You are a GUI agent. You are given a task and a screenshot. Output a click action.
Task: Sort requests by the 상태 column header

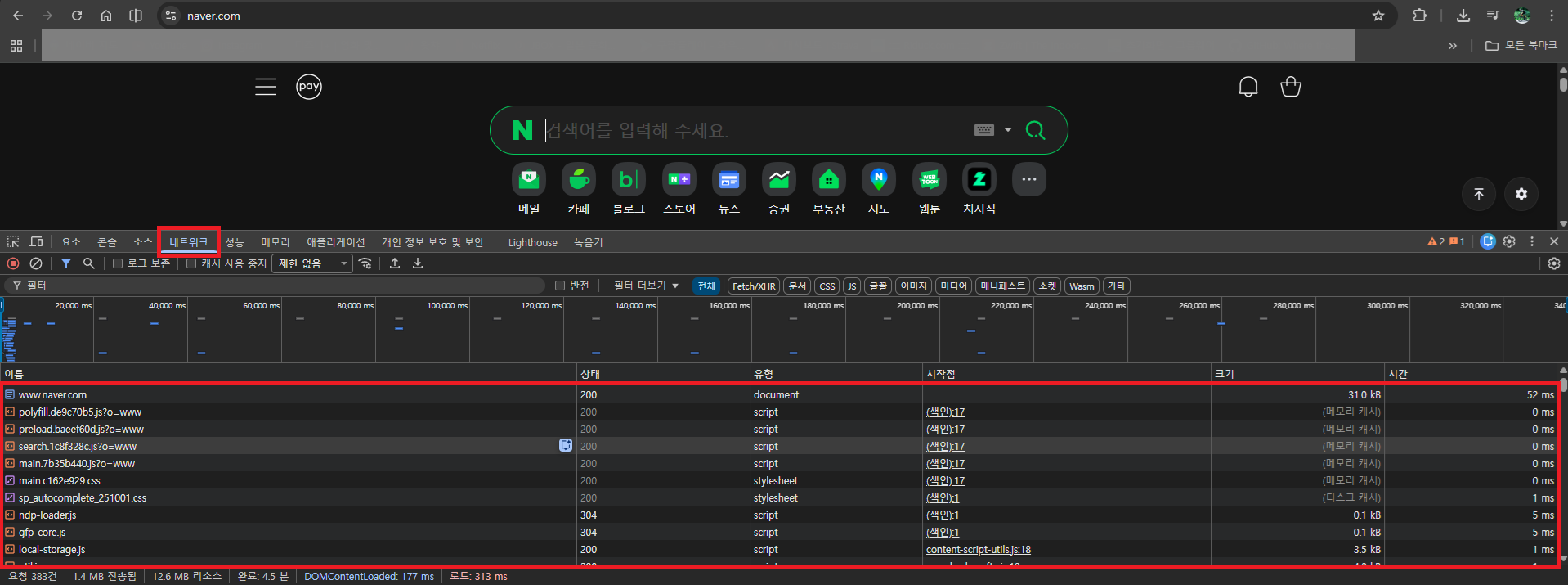click(663, 373)
